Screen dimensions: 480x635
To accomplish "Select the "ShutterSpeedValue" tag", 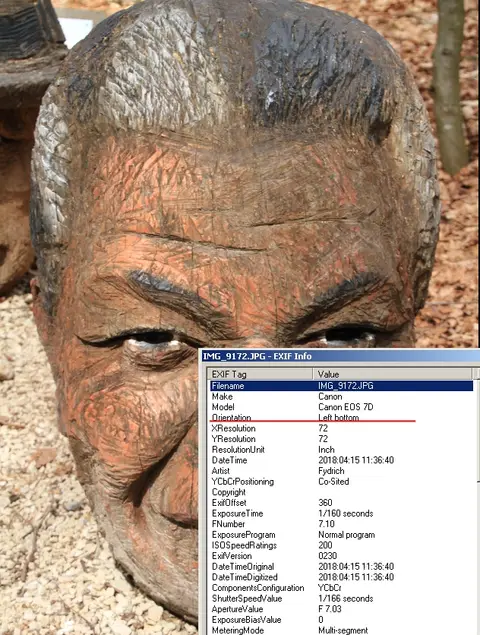I will coord(247,599).
